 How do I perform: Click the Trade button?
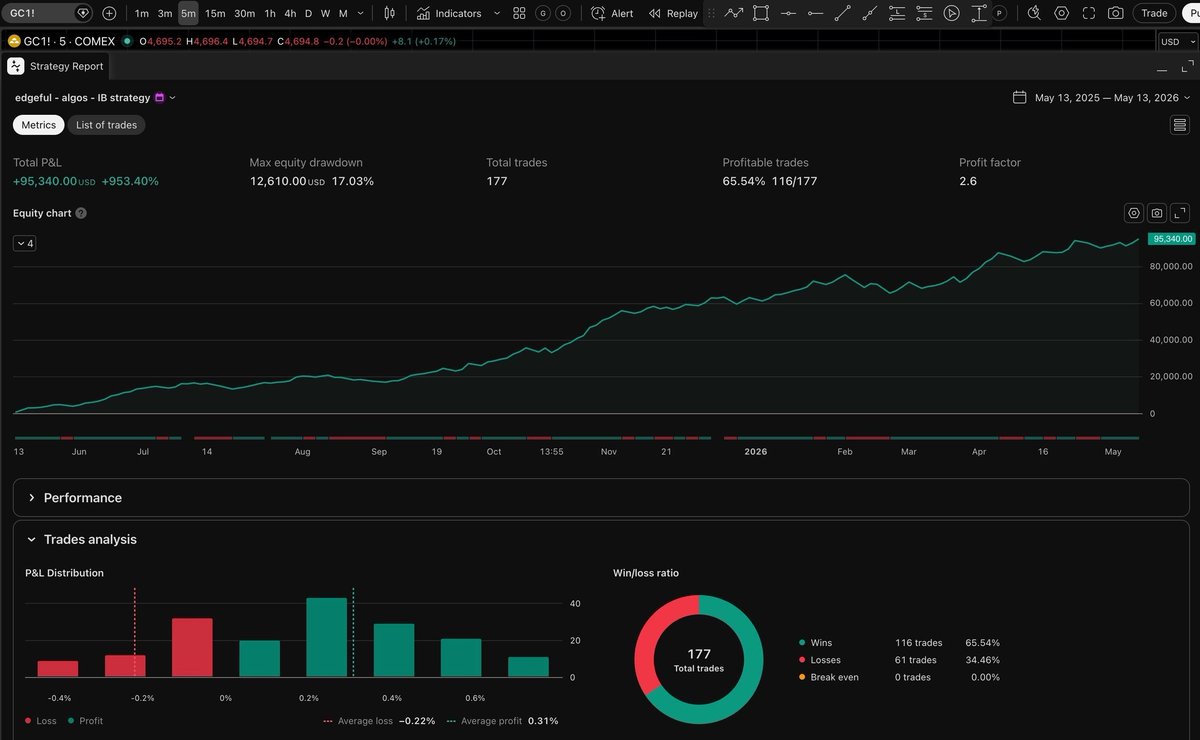1154,13
